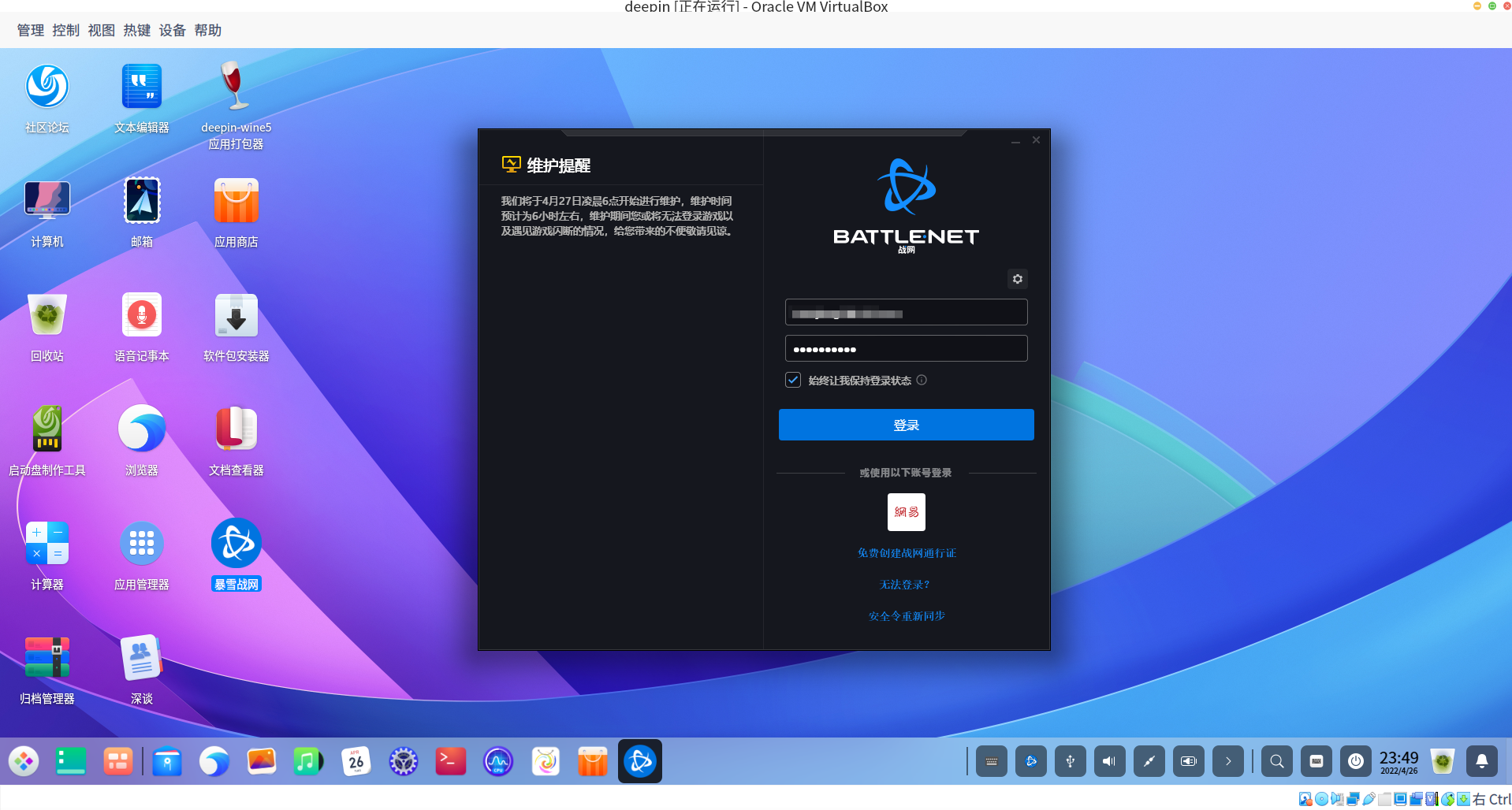The width and height of the screenshot is (1512, 810).
Task: Click the info icon beside keep-logged-in option
Action: pyautogui.click(x=922, y=381)
